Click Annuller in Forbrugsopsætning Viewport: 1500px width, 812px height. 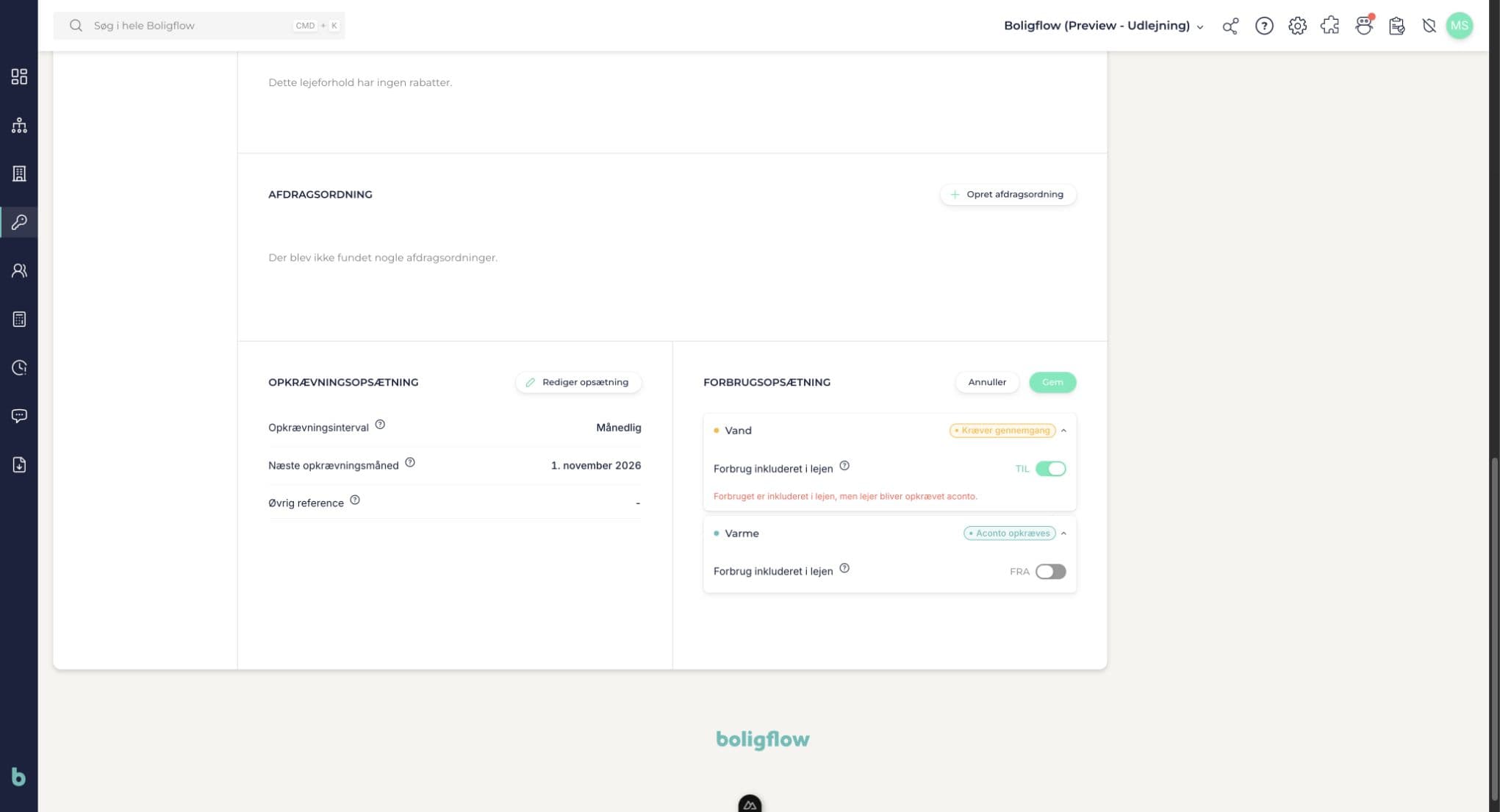(x=987, y=382)
